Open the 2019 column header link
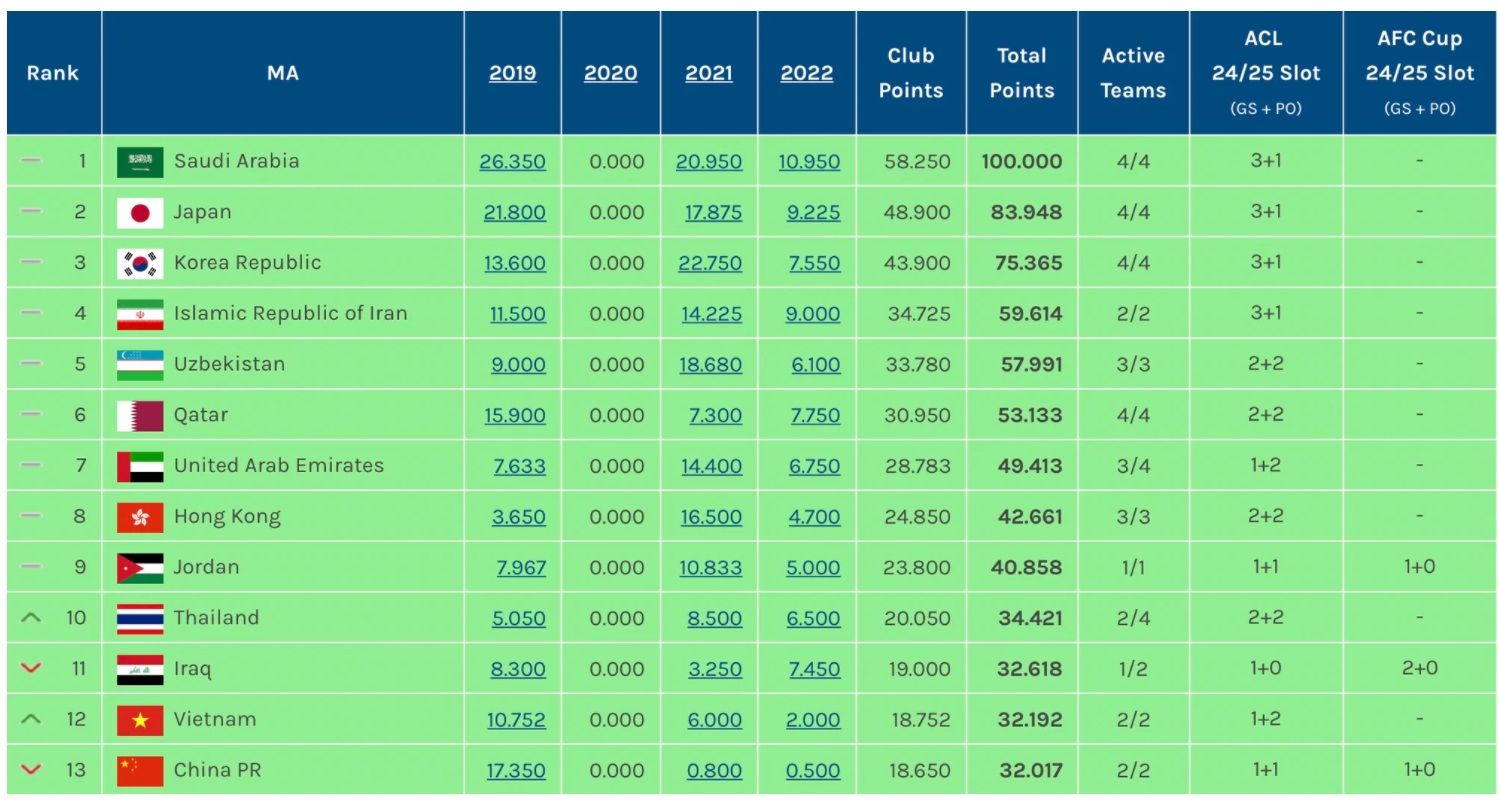 point(512,74)
